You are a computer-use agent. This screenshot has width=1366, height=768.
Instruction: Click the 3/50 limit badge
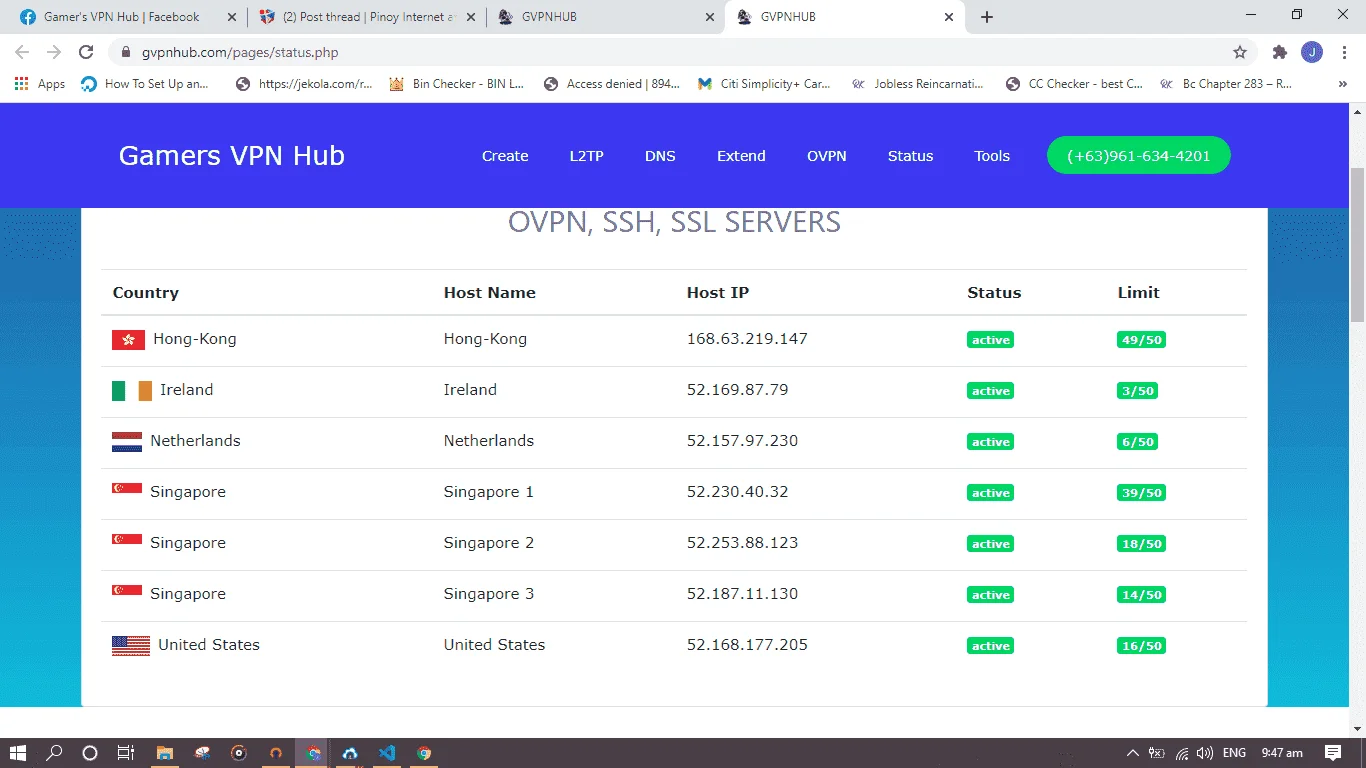pos(1137,391)
